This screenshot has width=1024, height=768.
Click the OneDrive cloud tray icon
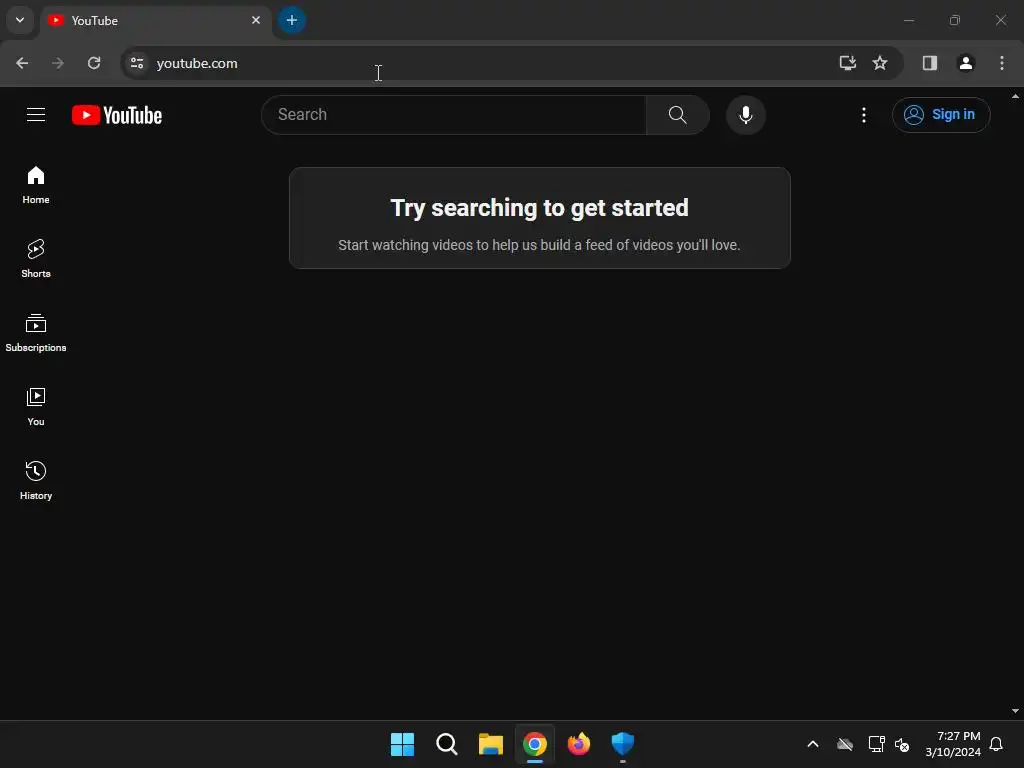click(845, 744)
